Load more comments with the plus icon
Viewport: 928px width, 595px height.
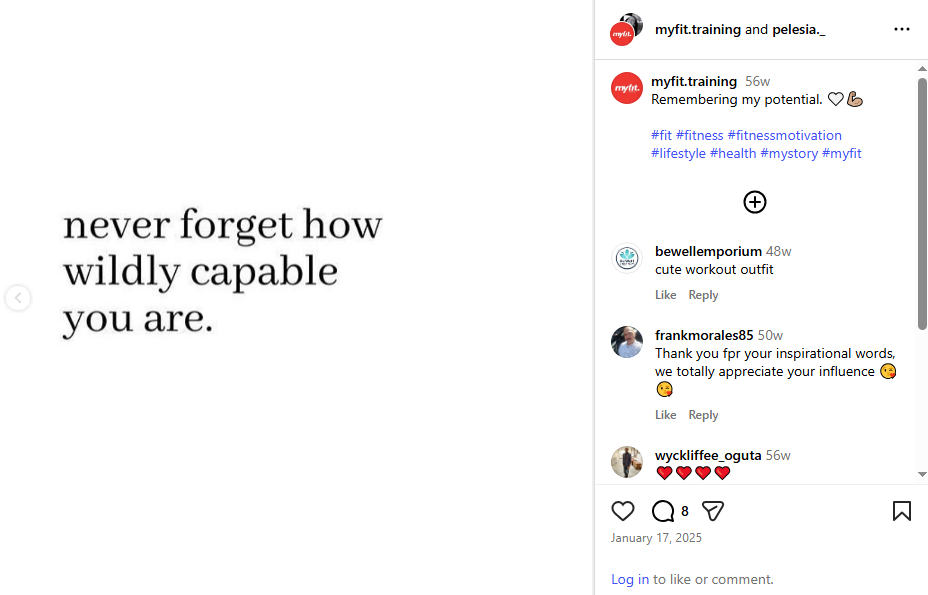point(754,201)
